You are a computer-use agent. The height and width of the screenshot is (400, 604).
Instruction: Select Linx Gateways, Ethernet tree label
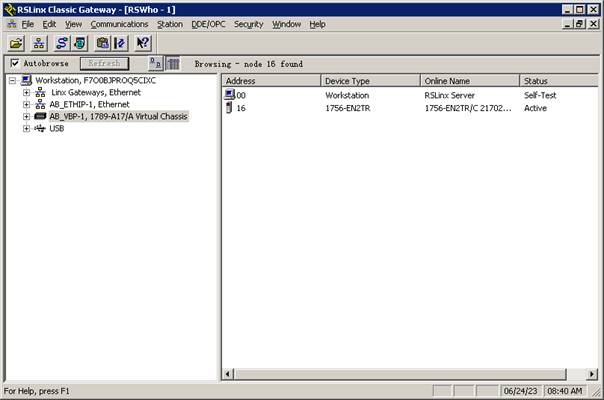pyautogui.click(x=96, y=92)
